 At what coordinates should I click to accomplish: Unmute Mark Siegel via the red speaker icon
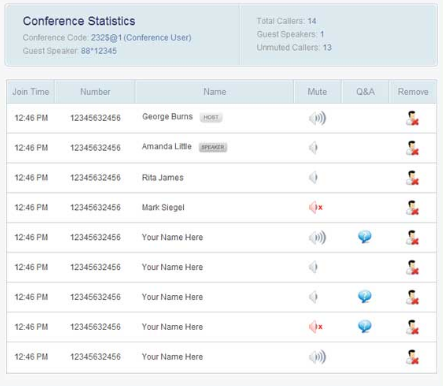[316, 207]
